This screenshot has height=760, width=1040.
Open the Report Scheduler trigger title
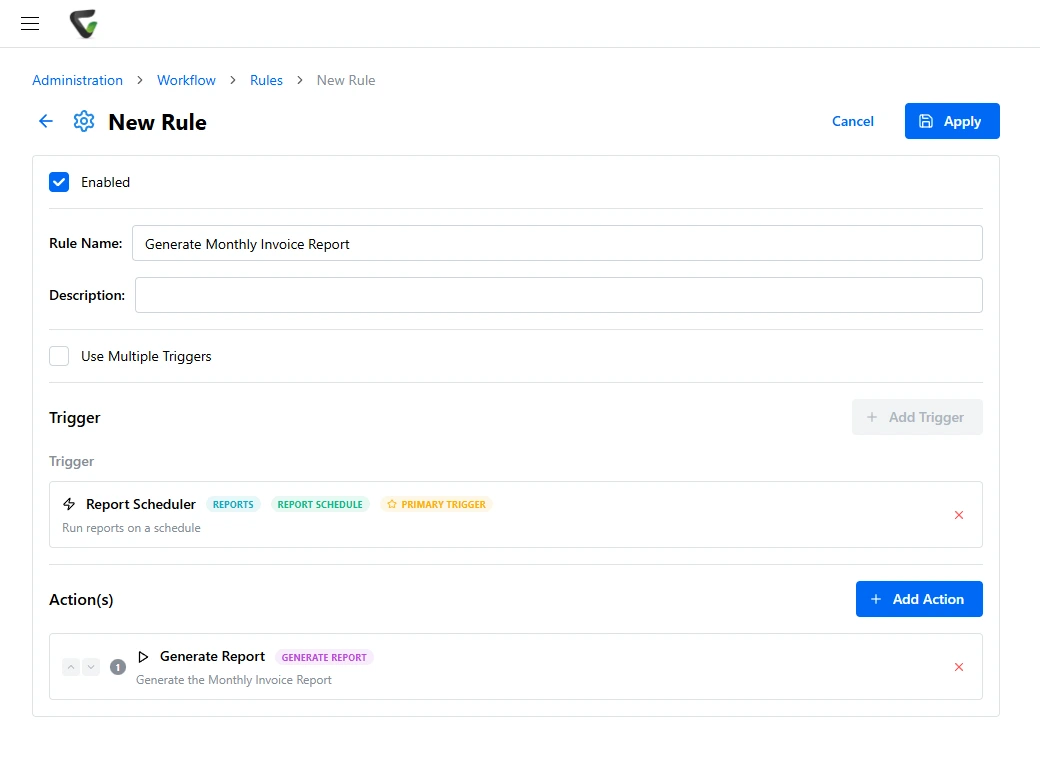[141, 505]
